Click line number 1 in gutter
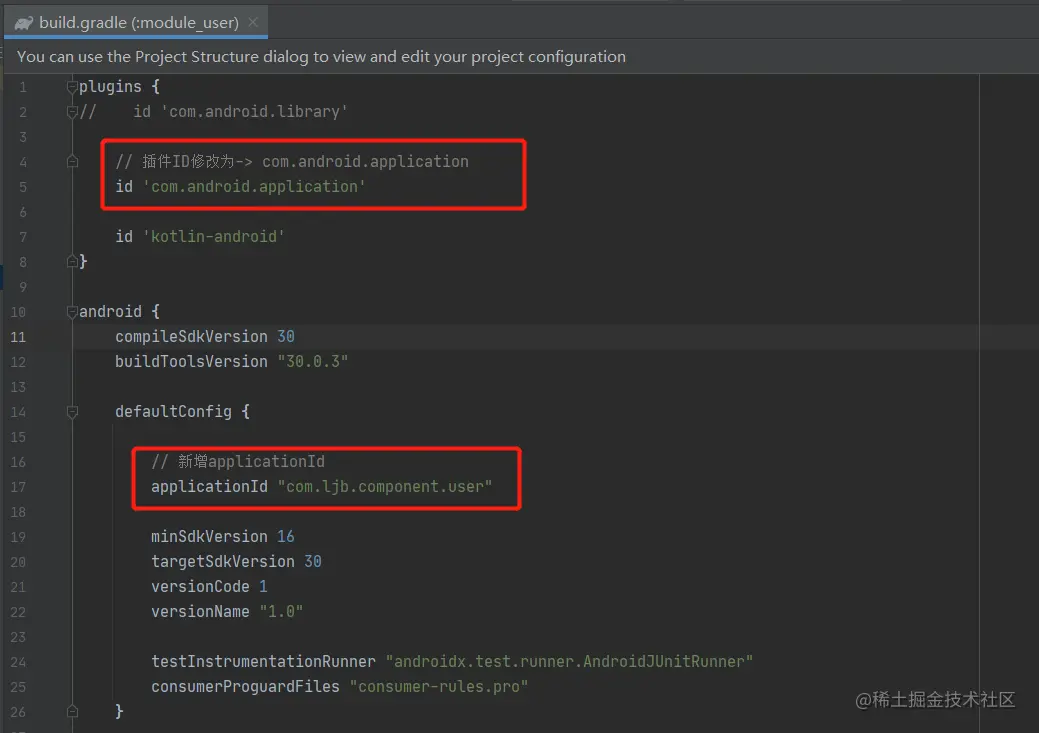Viewport: 1039px width, 733px height. tap(23, 87)
